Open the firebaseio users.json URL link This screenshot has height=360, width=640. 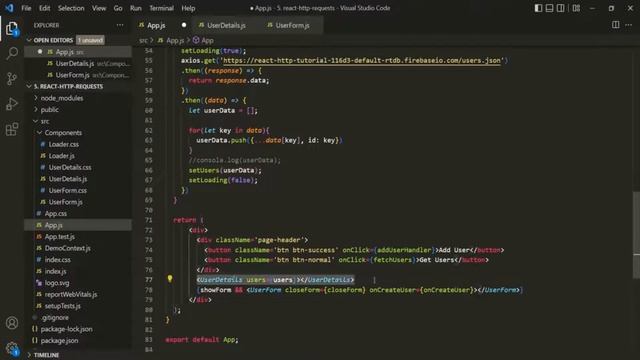tap(362, 60)
